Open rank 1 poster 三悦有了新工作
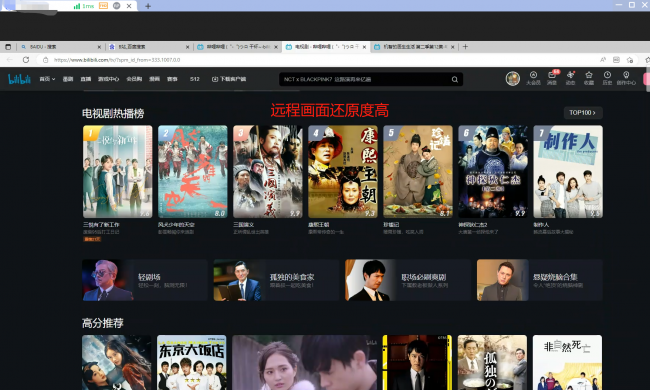The width and height of the screenshot is (650, 390). (x=117, y=172)
